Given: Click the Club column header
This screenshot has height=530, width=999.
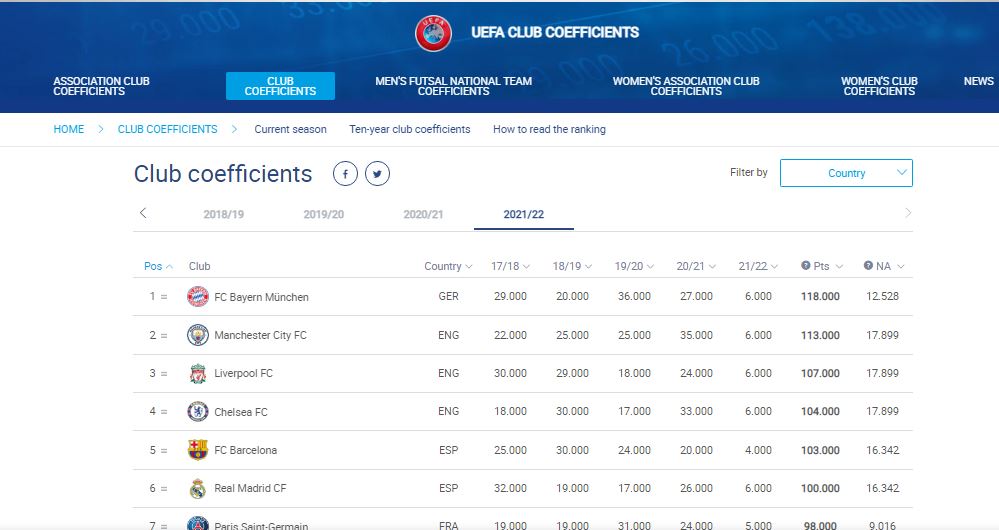Looking at the screenshot, I should tap(199, 266).
